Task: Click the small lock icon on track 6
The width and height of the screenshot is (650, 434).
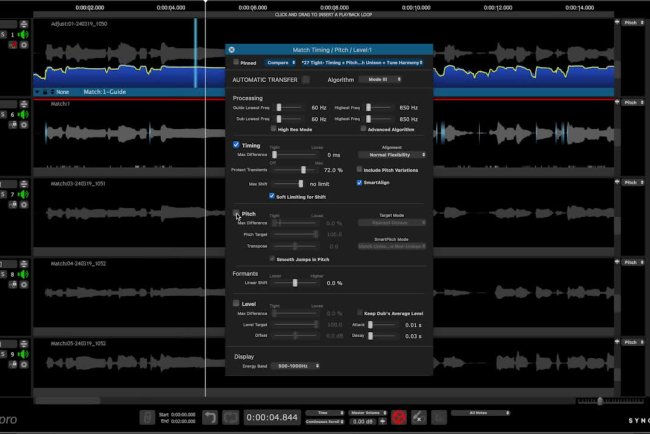Action: tap(13, 125)
